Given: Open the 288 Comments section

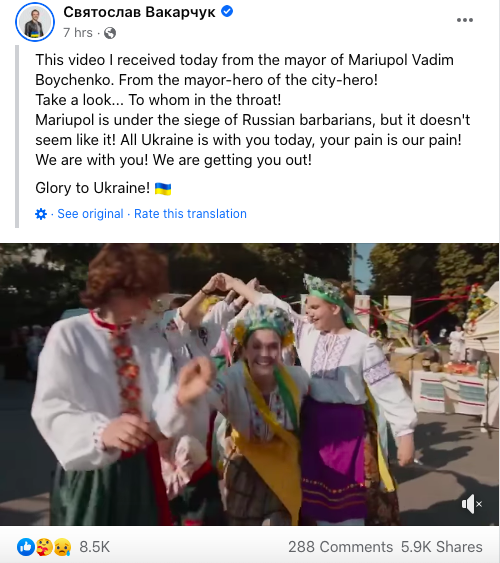Looking at the screenshot, I should point(340,547).
